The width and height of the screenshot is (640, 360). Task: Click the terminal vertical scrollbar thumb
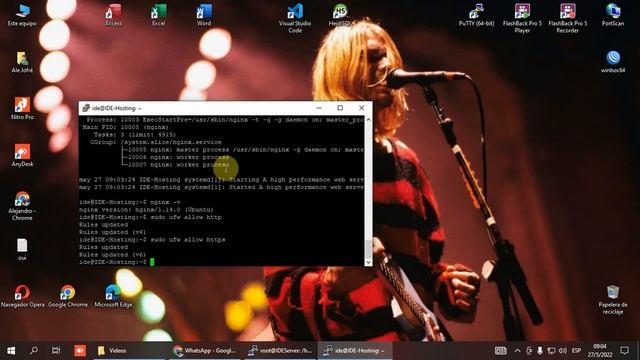[369, 249]
